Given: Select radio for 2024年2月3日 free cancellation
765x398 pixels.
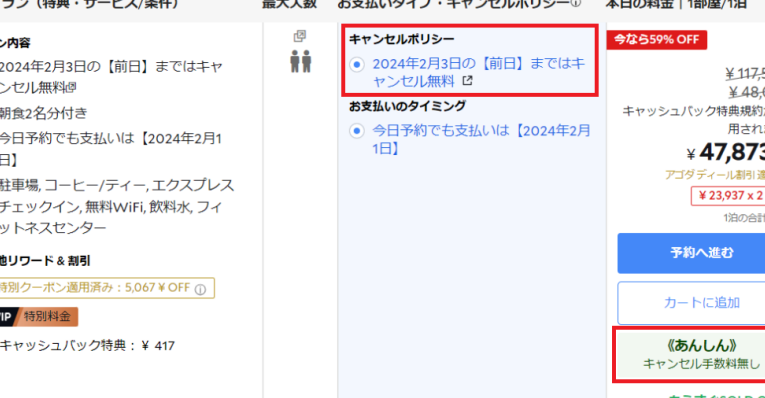Looking at the screenshot, I should point(357,64).
